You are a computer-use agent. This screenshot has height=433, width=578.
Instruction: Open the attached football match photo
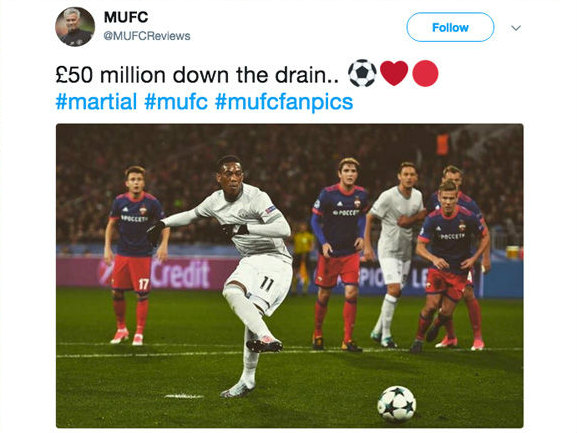coord(289,276)
